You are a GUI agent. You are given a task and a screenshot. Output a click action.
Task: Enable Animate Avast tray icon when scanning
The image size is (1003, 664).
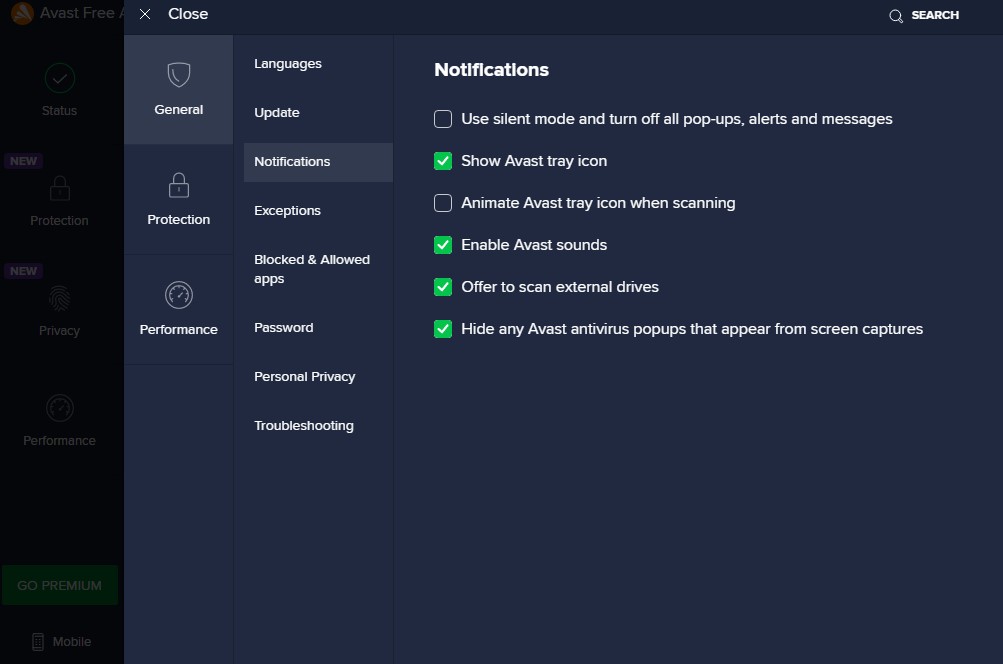pyautogui.click(x=443, y=203)
